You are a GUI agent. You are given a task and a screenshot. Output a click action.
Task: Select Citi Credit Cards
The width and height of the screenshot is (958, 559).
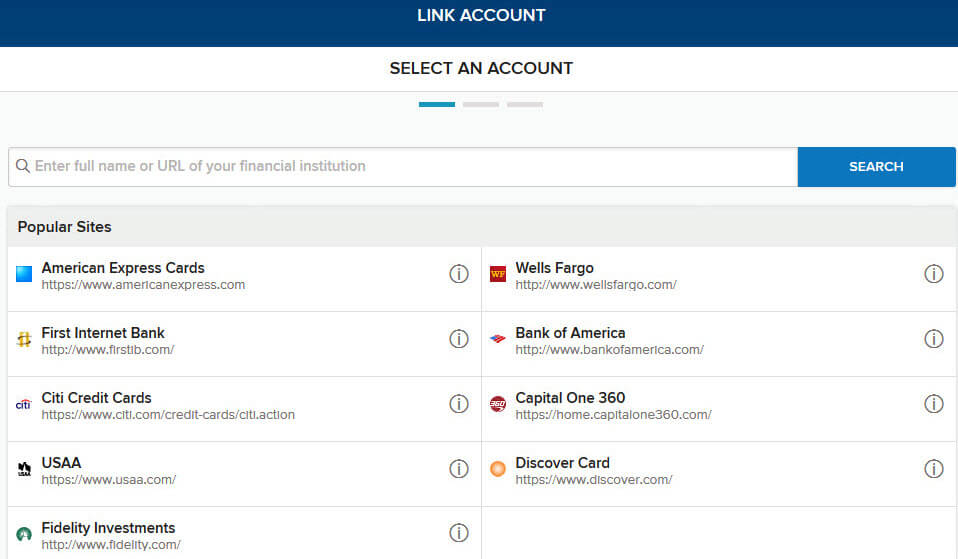coord(97,398)
